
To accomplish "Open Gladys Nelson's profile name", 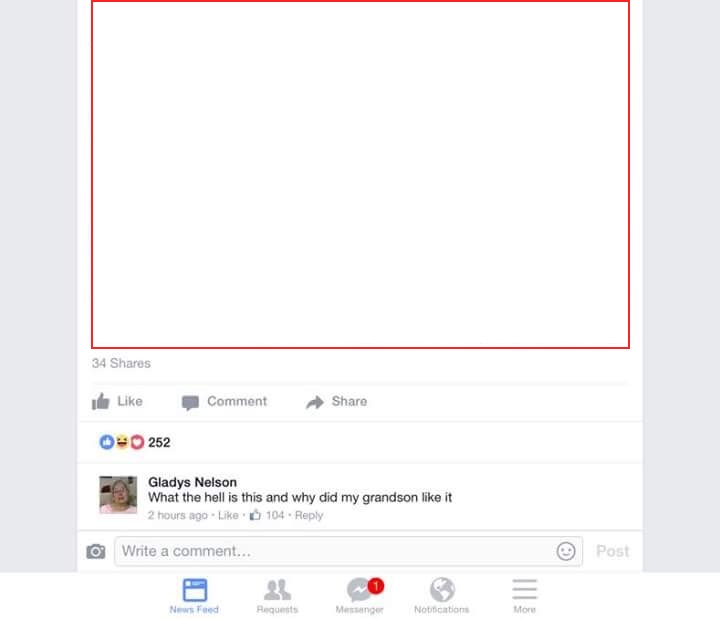I will point(192,482).
